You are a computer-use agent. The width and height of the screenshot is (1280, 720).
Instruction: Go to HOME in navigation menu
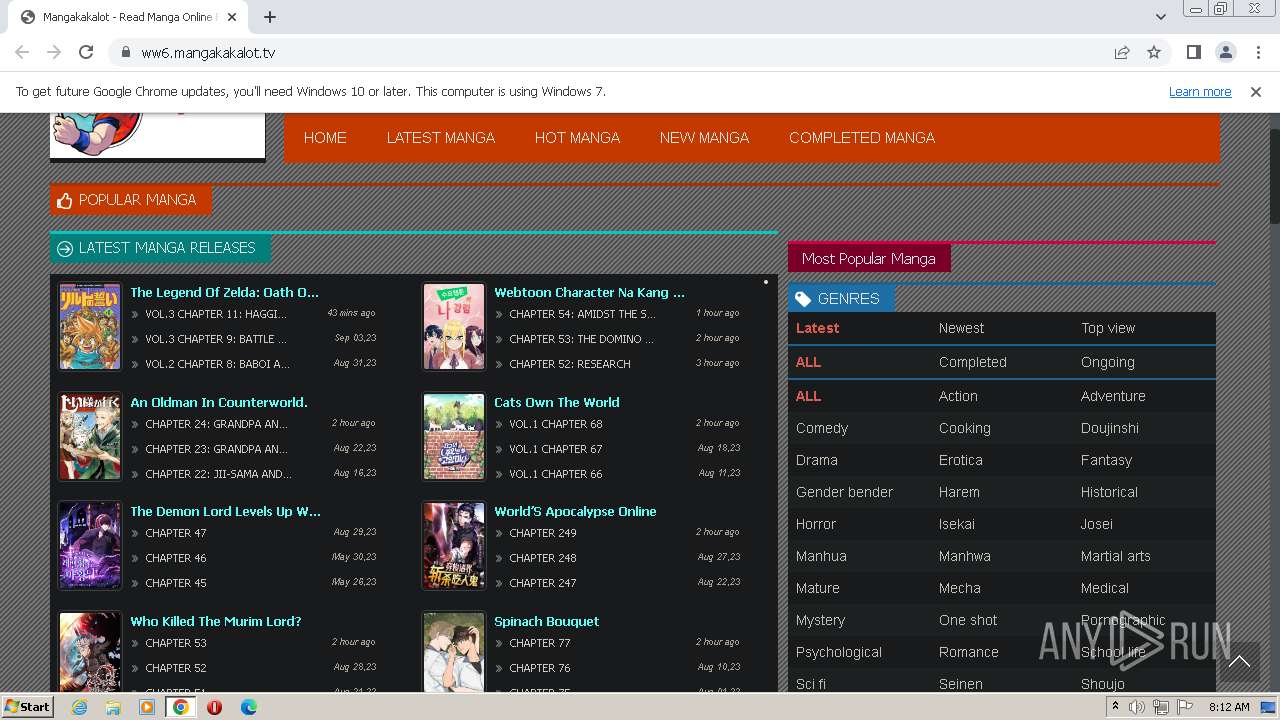pyautogui.click(x=325, y=138)
